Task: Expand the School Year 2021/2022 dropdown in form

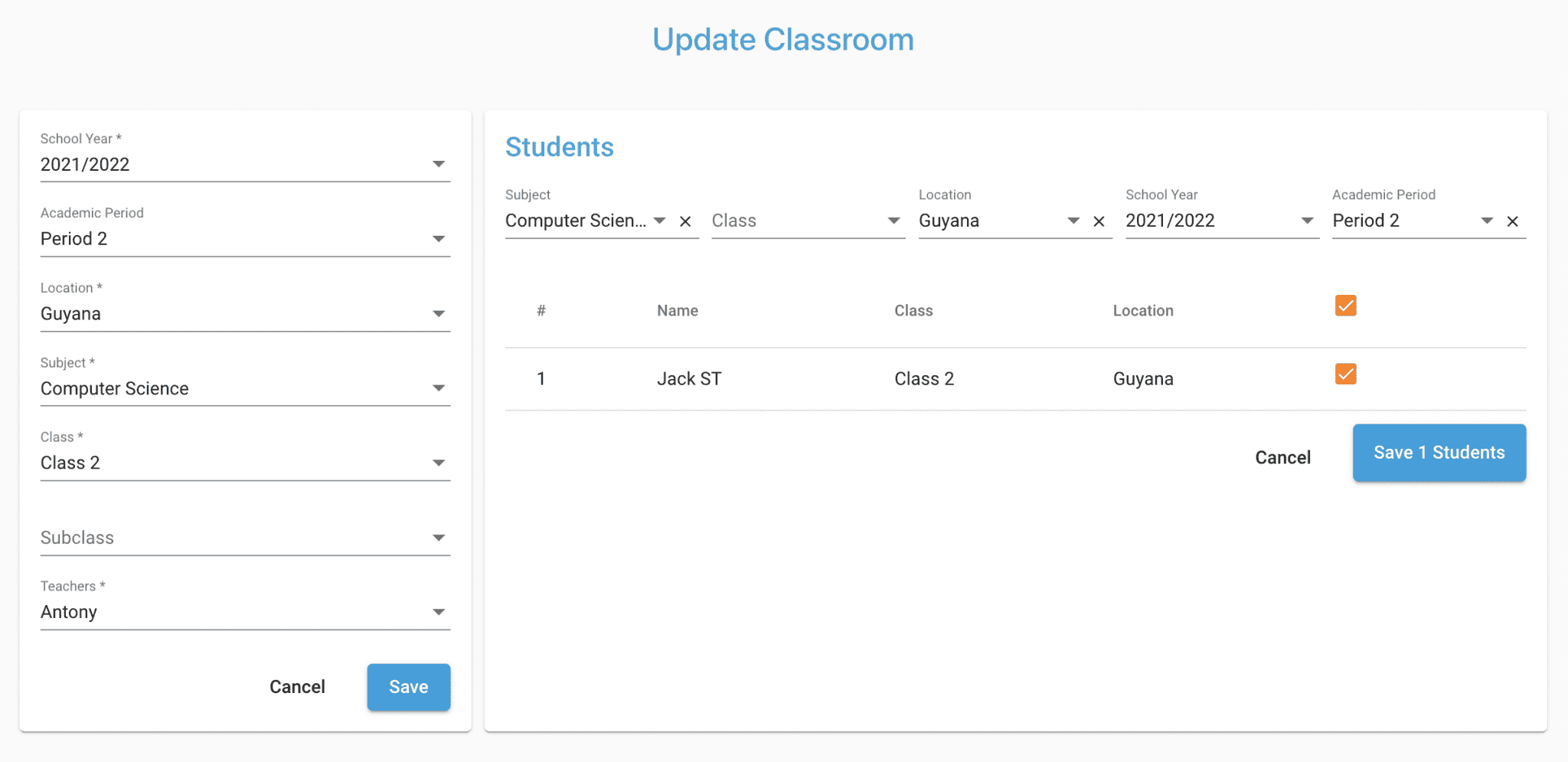Action: click(245, 164)
